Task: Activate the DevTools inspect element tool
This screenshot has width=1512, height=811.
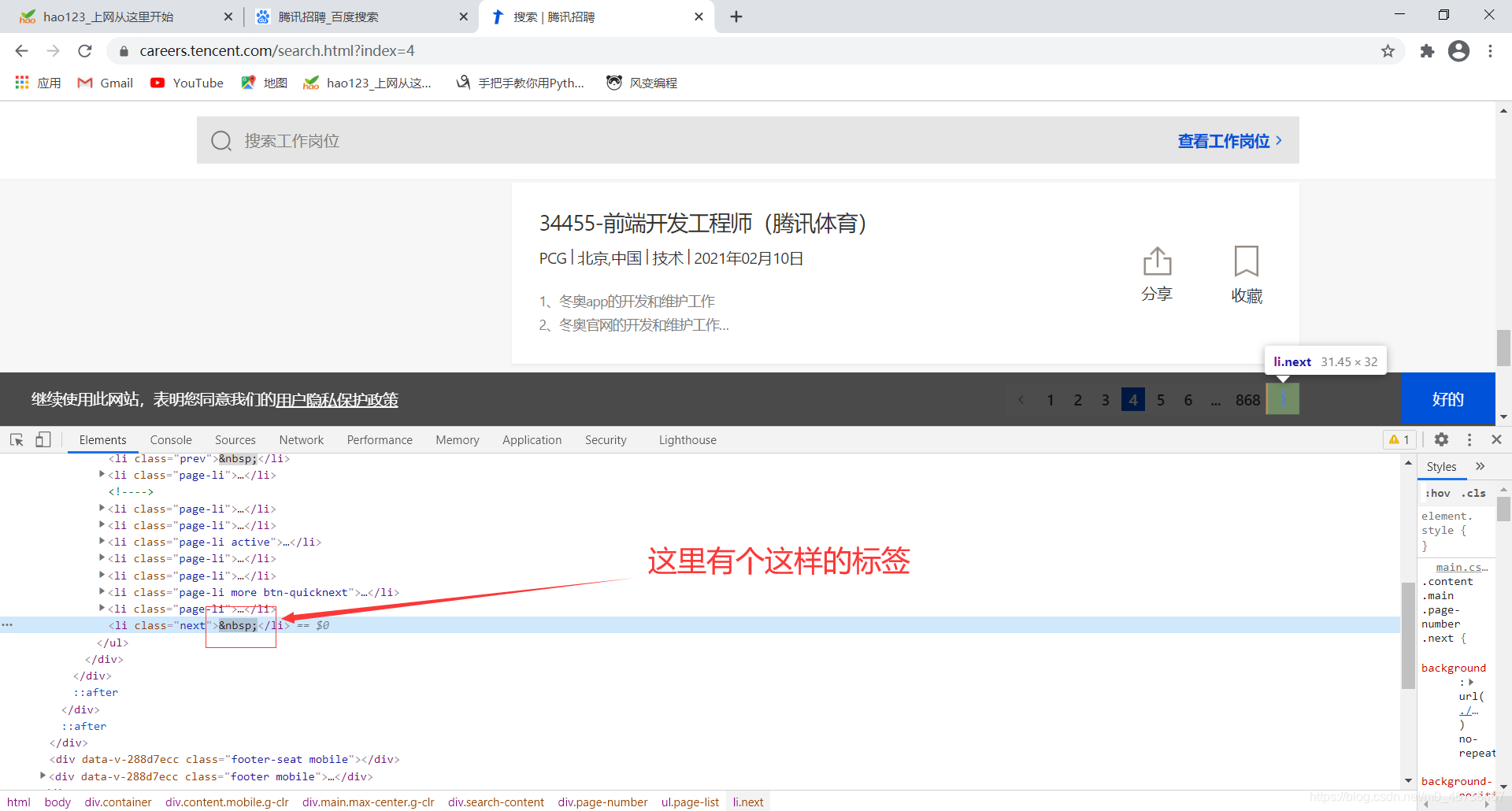Action: tap(17, 439)
